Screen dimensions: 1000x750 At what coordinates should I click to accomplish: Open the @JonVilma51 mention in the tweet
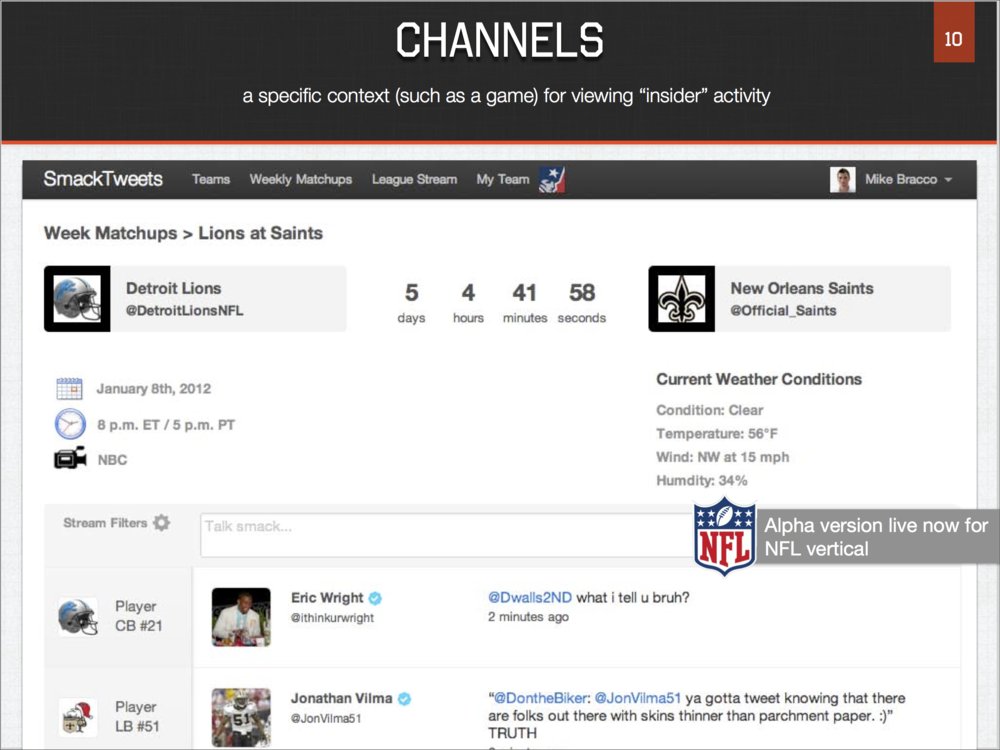click(638, 698)
